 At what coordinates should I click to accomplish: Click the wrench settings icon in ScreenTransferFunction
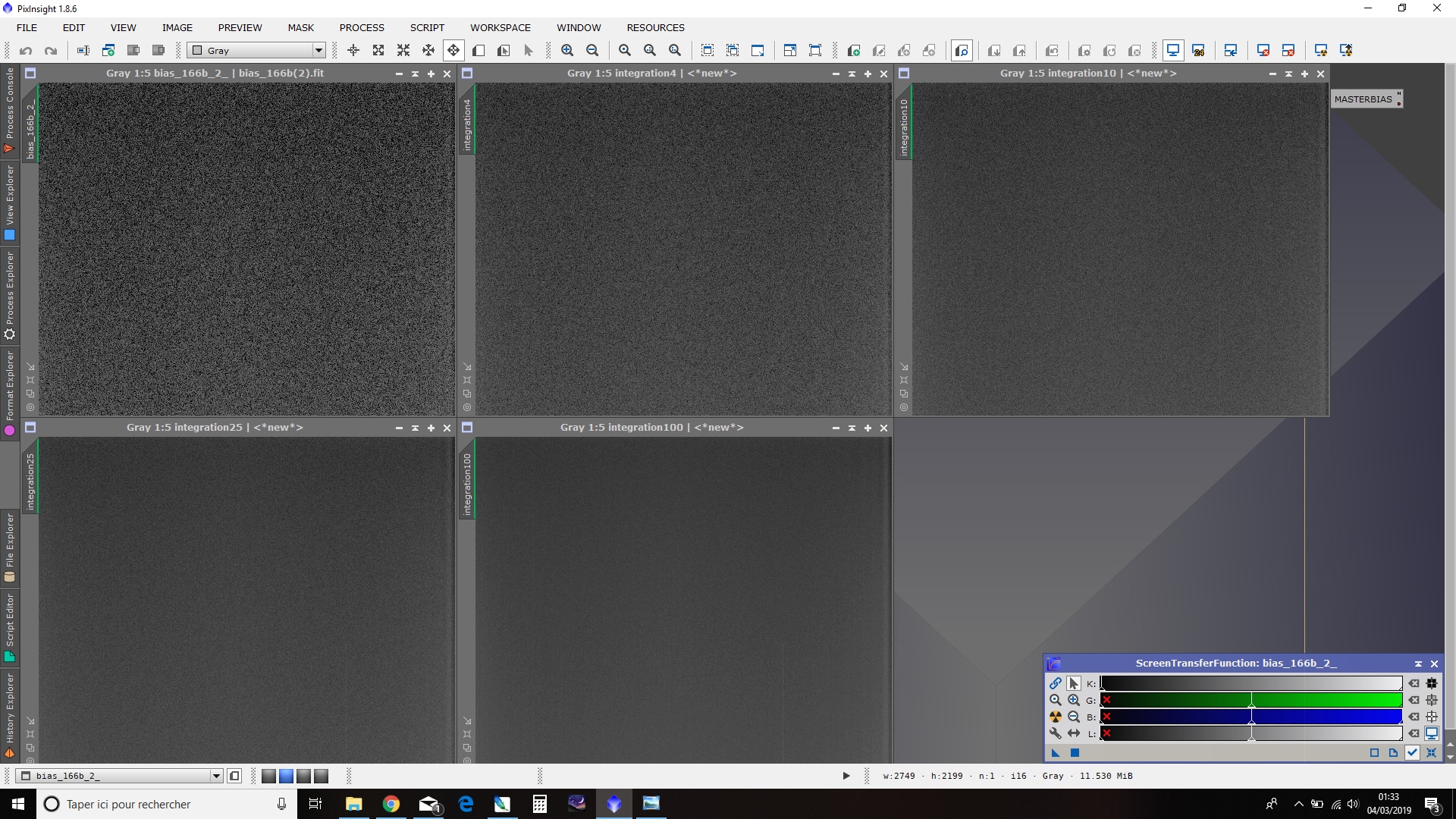(1056, 733)
